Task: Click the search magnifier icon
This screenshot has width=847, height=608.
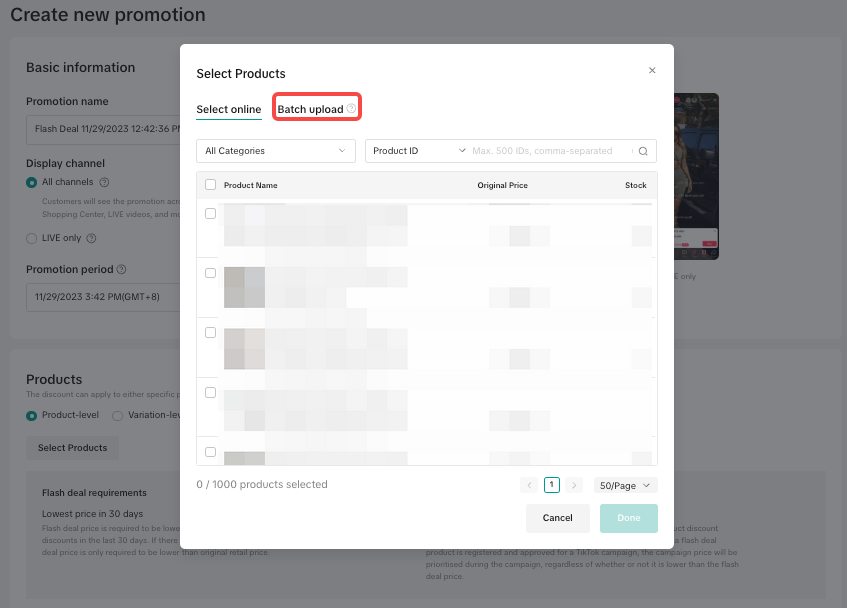Action: pyautogui.click(x=644, y=152)
